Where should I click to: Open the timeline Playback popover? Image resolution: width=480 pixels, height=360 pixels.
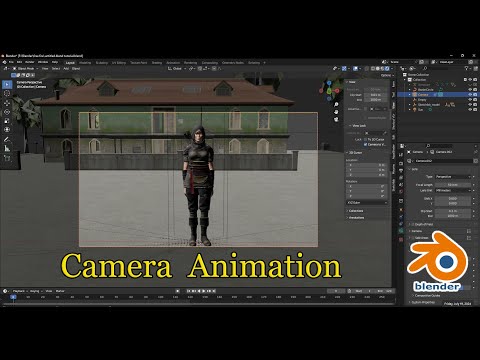[x=20, y=291]
